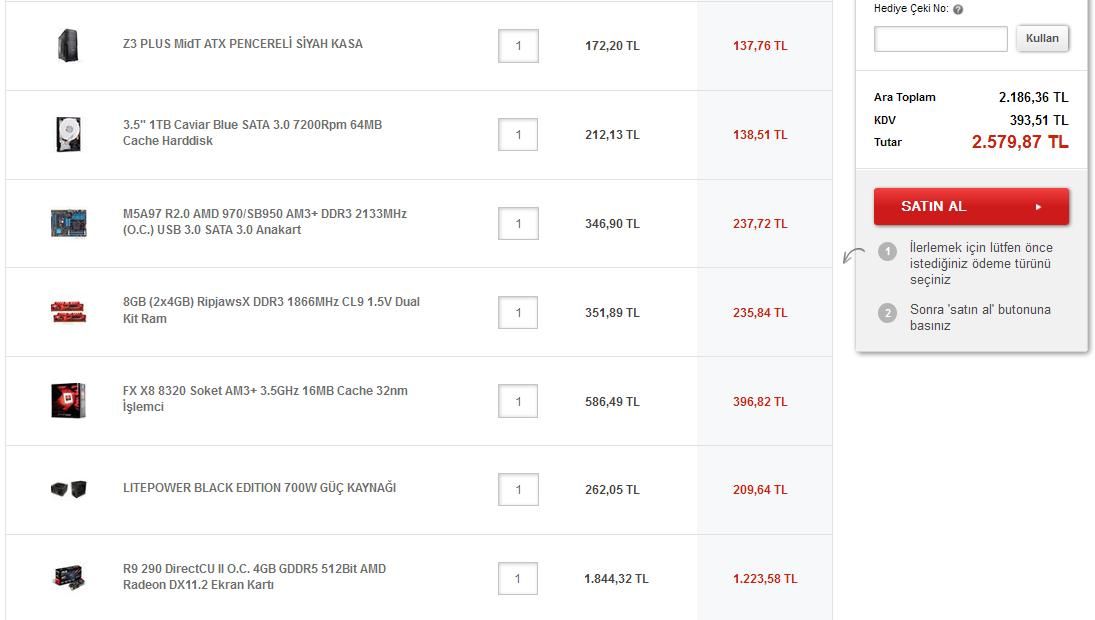This screenshot has width=1095, height=620.
Task: Click quantity field for LITEPOWER 700W power supply
Action: 518,490
